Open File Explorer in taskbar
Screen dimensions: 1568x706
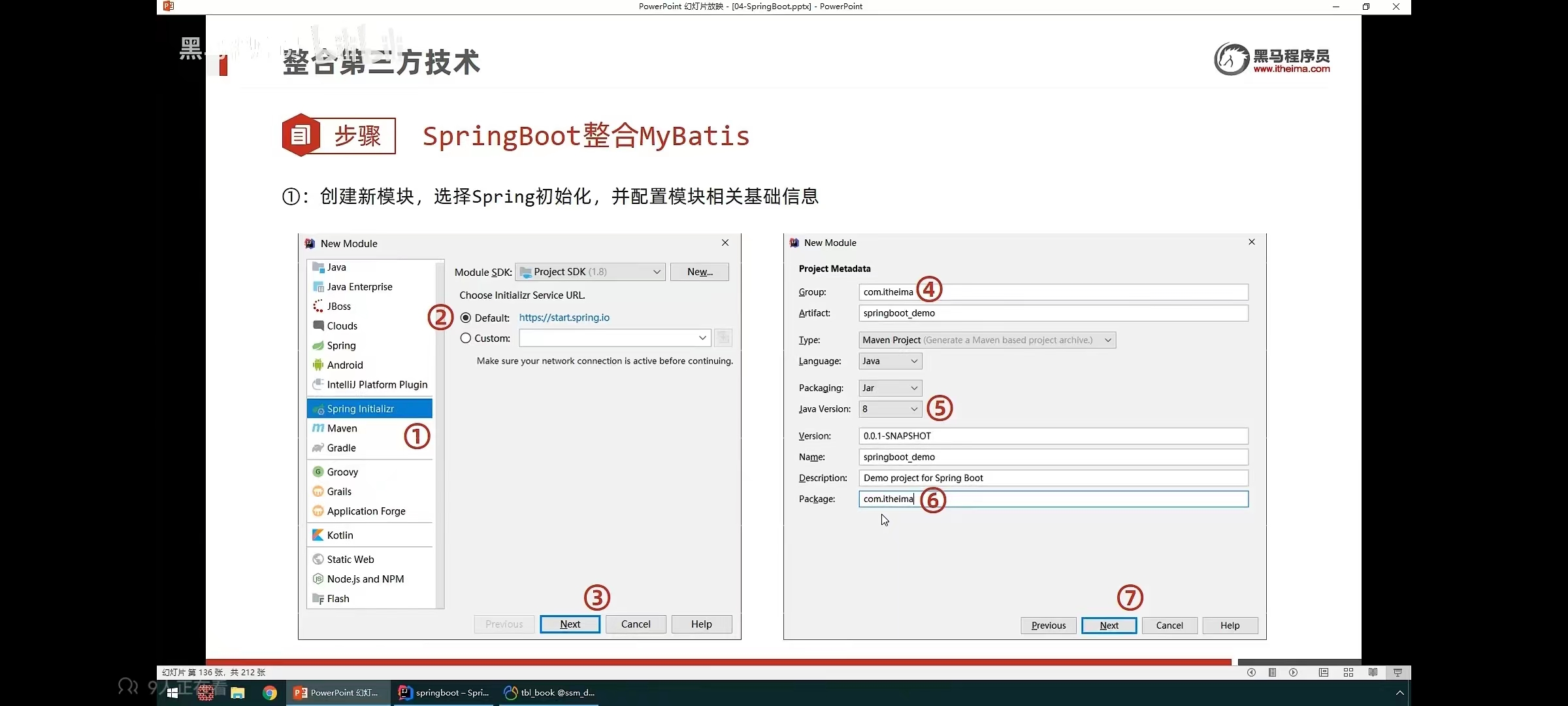[238, 693]
